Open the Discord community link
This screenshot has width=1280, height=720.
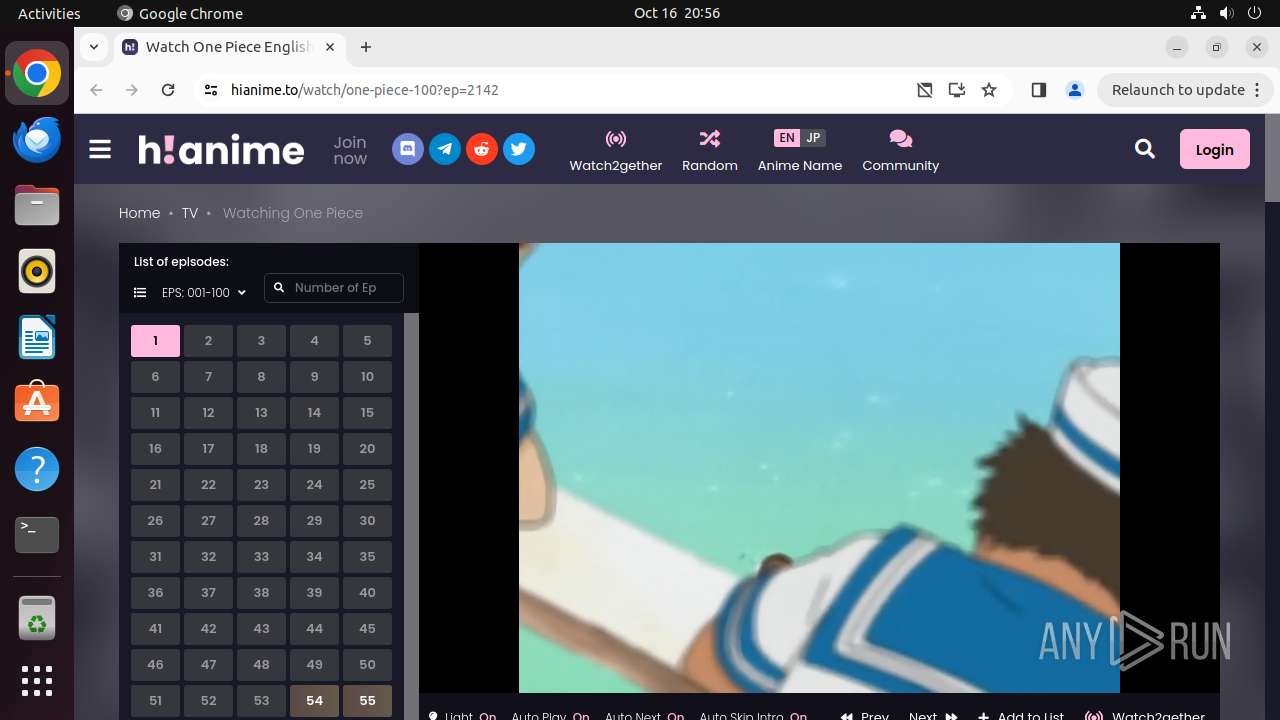(408, 150)
